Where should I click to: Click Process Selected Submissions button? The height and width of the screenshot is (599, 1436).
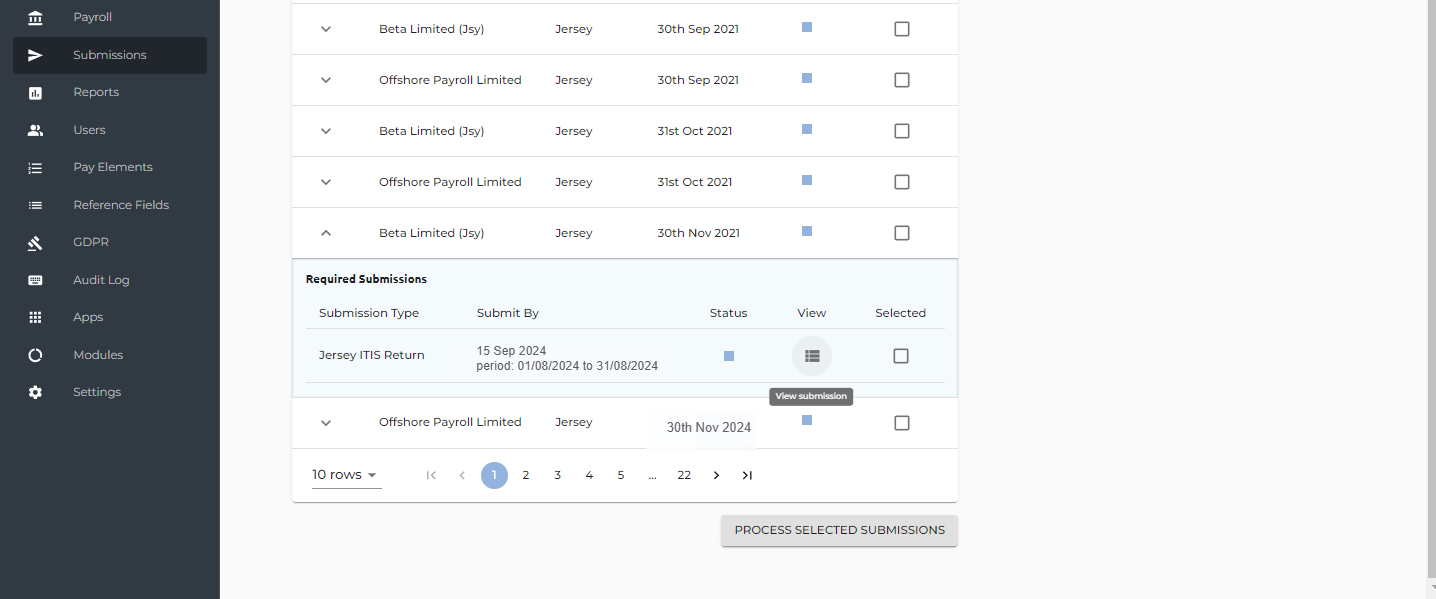click(839, 531)
